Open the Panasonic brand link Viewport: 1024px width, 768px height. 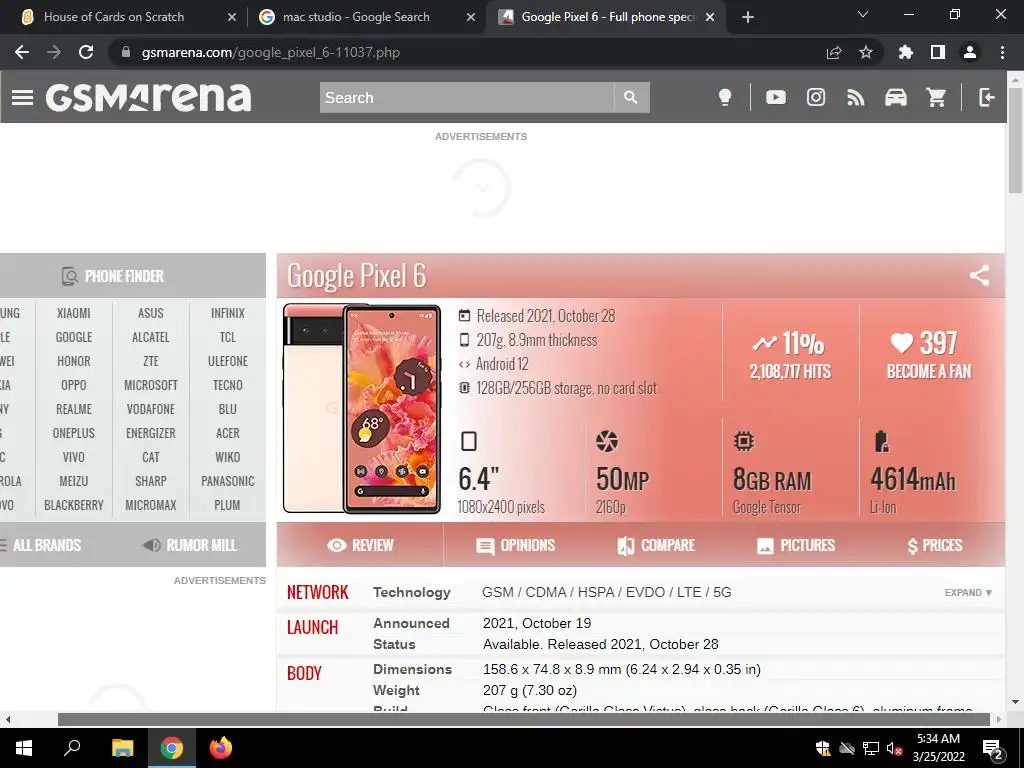click(x=227, y=481)
